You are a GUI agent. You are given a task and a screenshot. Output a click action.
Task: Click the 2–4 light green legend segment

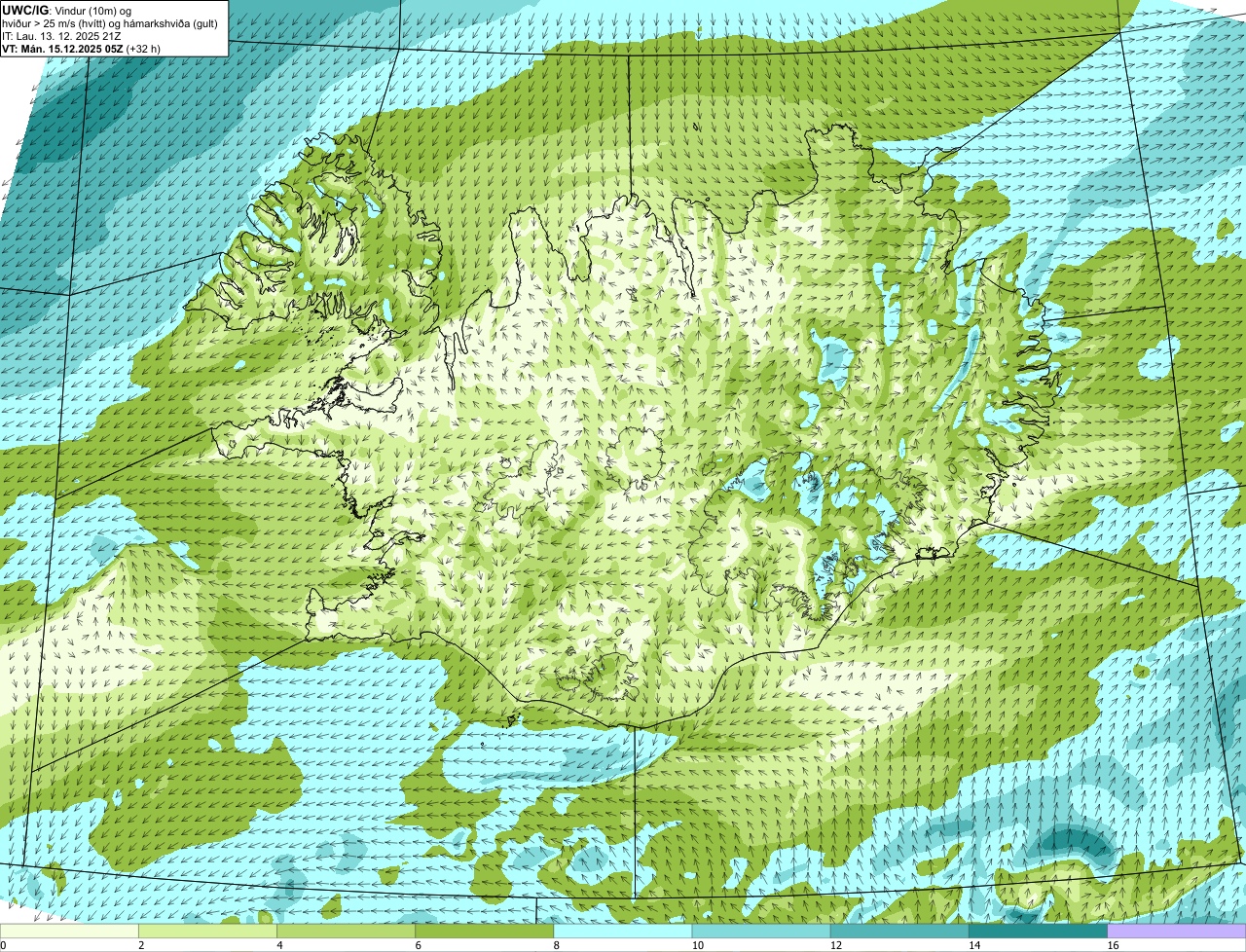(207, 931)
